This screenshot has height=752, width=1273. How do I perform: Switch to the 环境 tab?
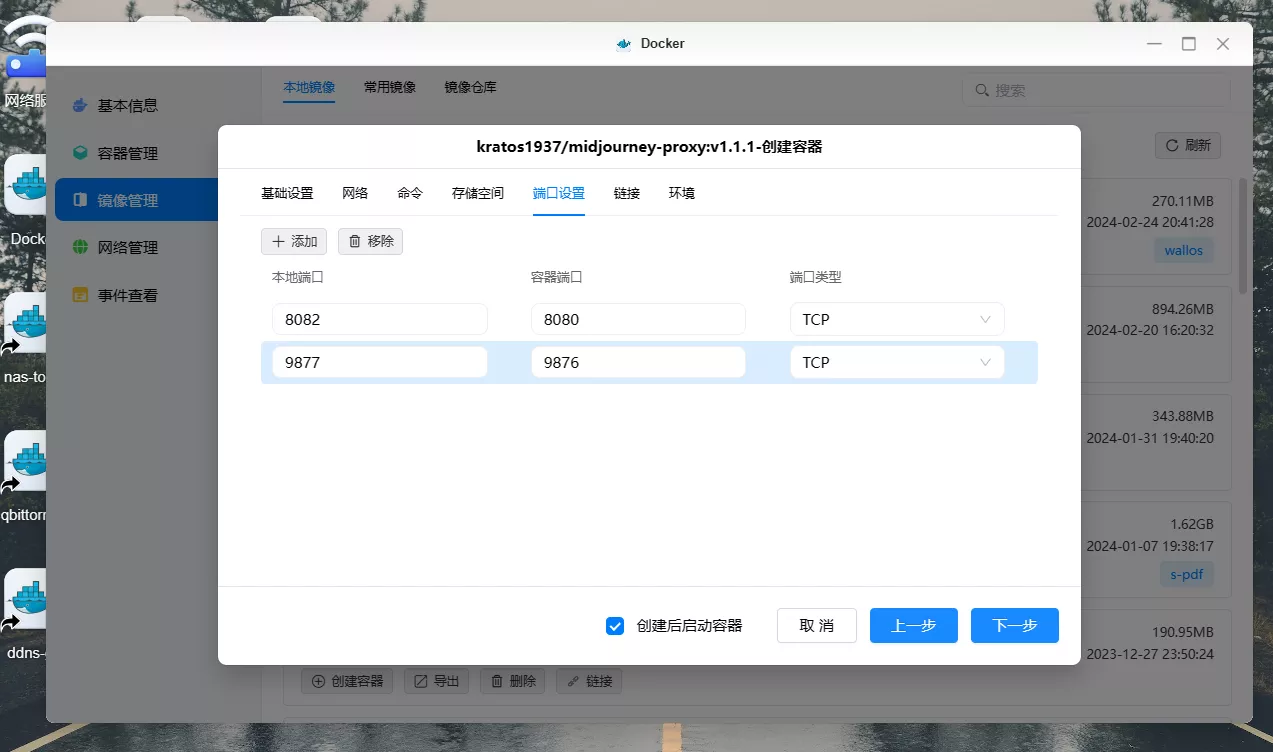pos(682,193)
